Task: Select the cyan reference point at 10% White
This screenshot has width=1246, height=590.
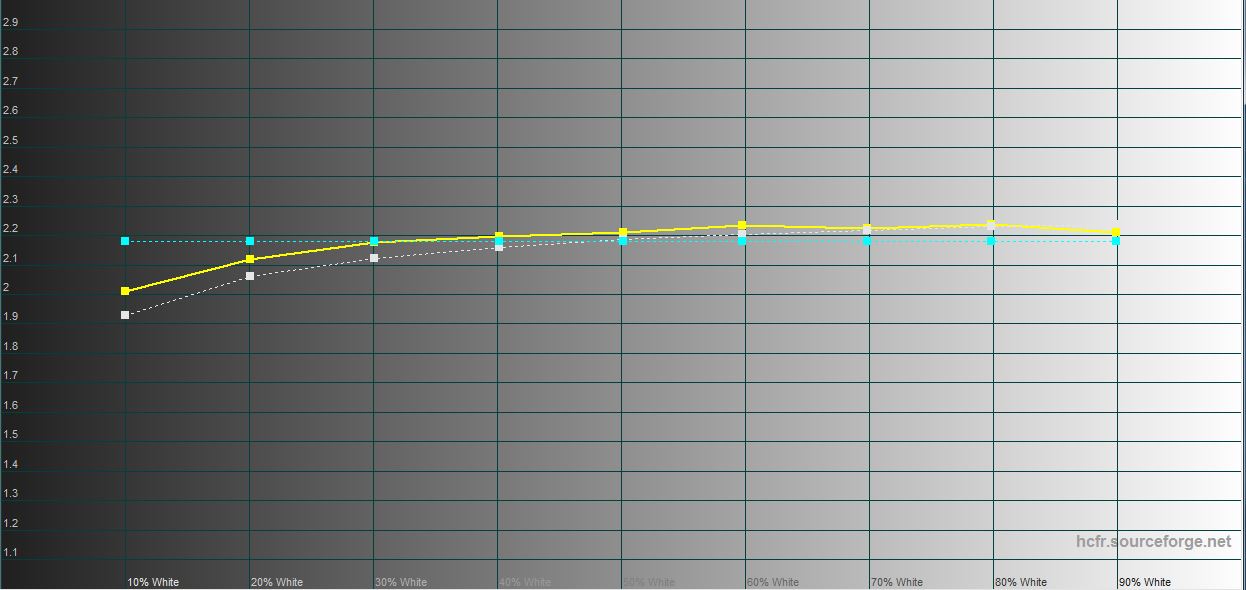Action: 125,241
